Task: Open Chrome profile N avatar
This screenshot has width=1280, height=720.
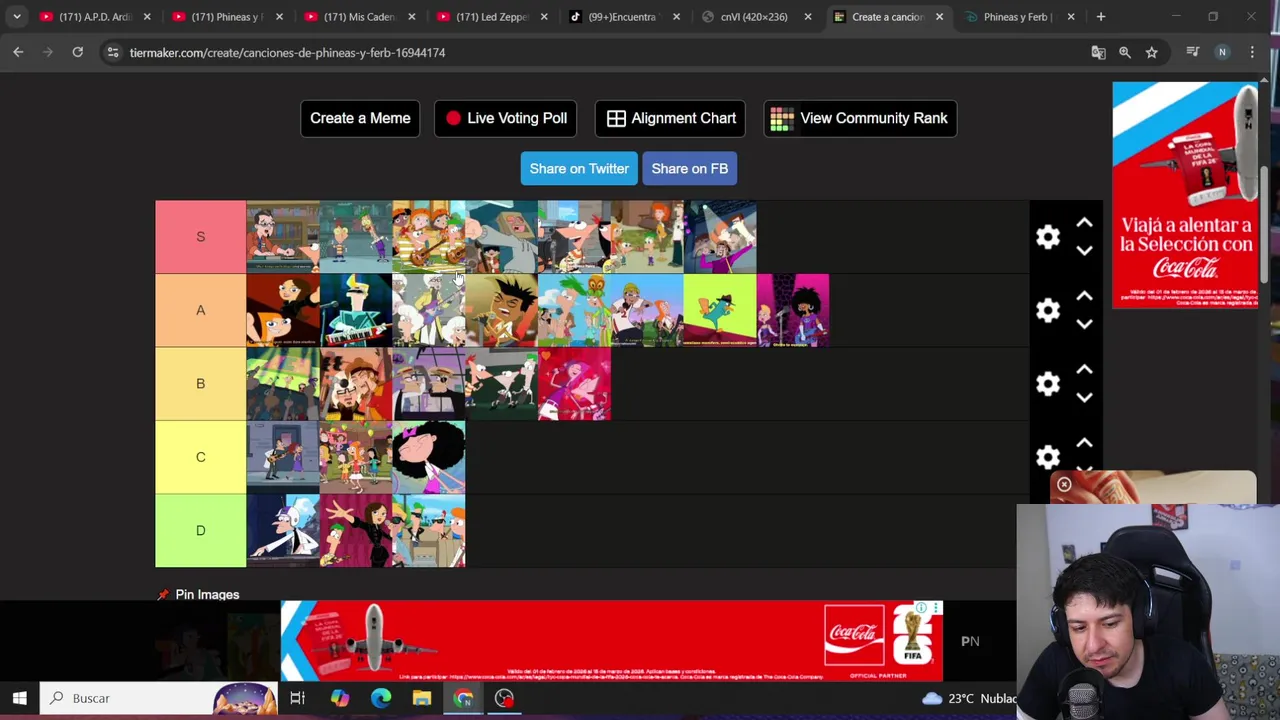Action: pyautogui.click(x=1222, y=52)
